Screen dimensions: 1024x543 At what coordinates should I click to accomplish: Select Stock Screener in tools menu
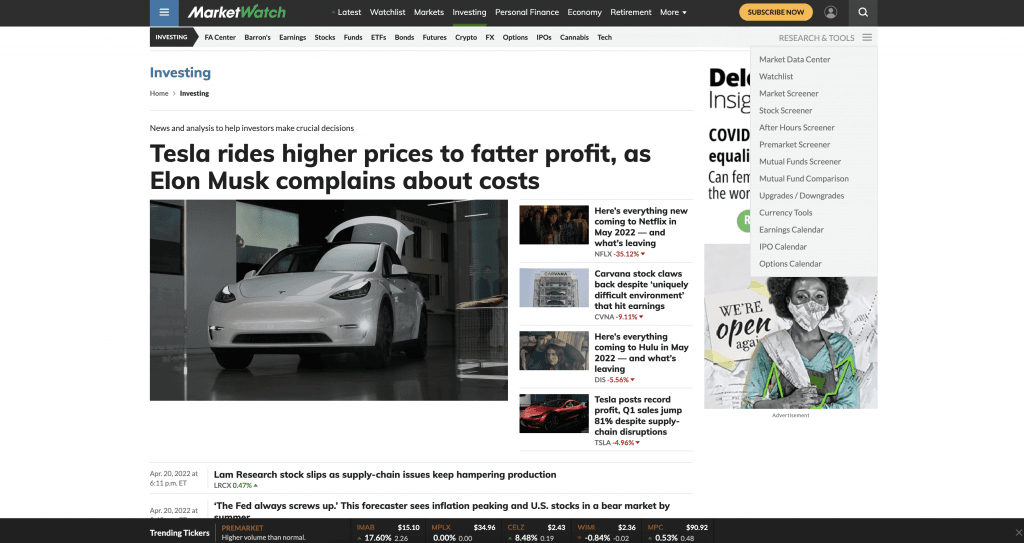(x=786, y=110)
